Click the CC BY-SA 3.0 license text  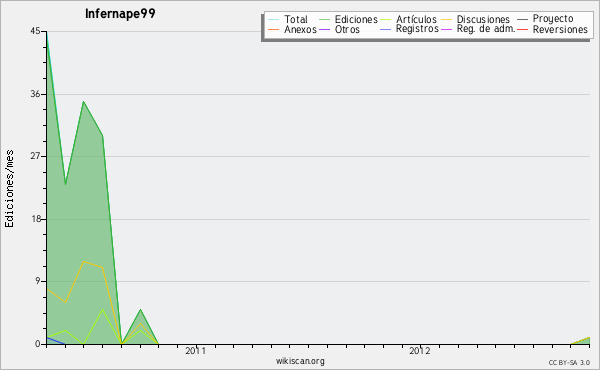pos(569,362)
